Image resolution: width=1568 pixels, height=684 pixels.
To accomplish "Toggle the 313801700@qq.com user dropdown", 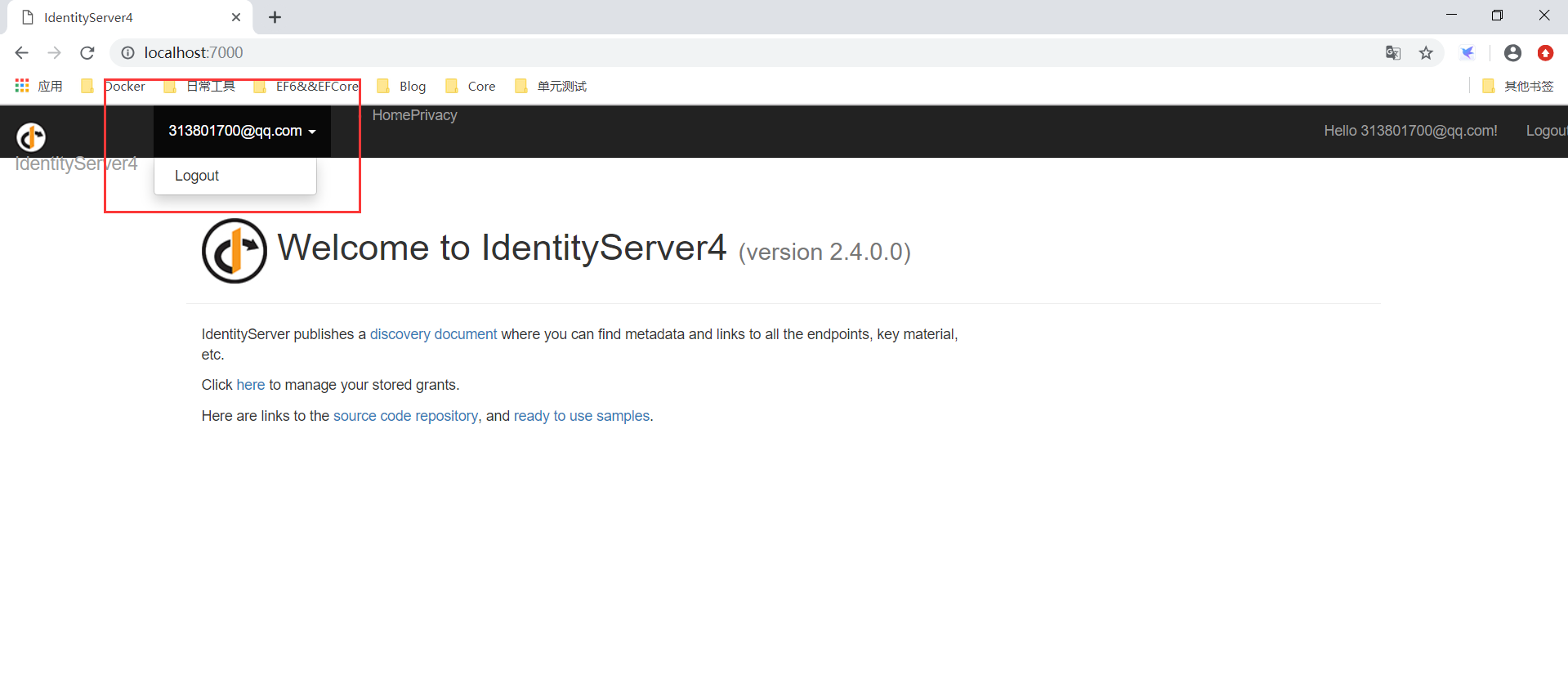I will coord(242,131).
